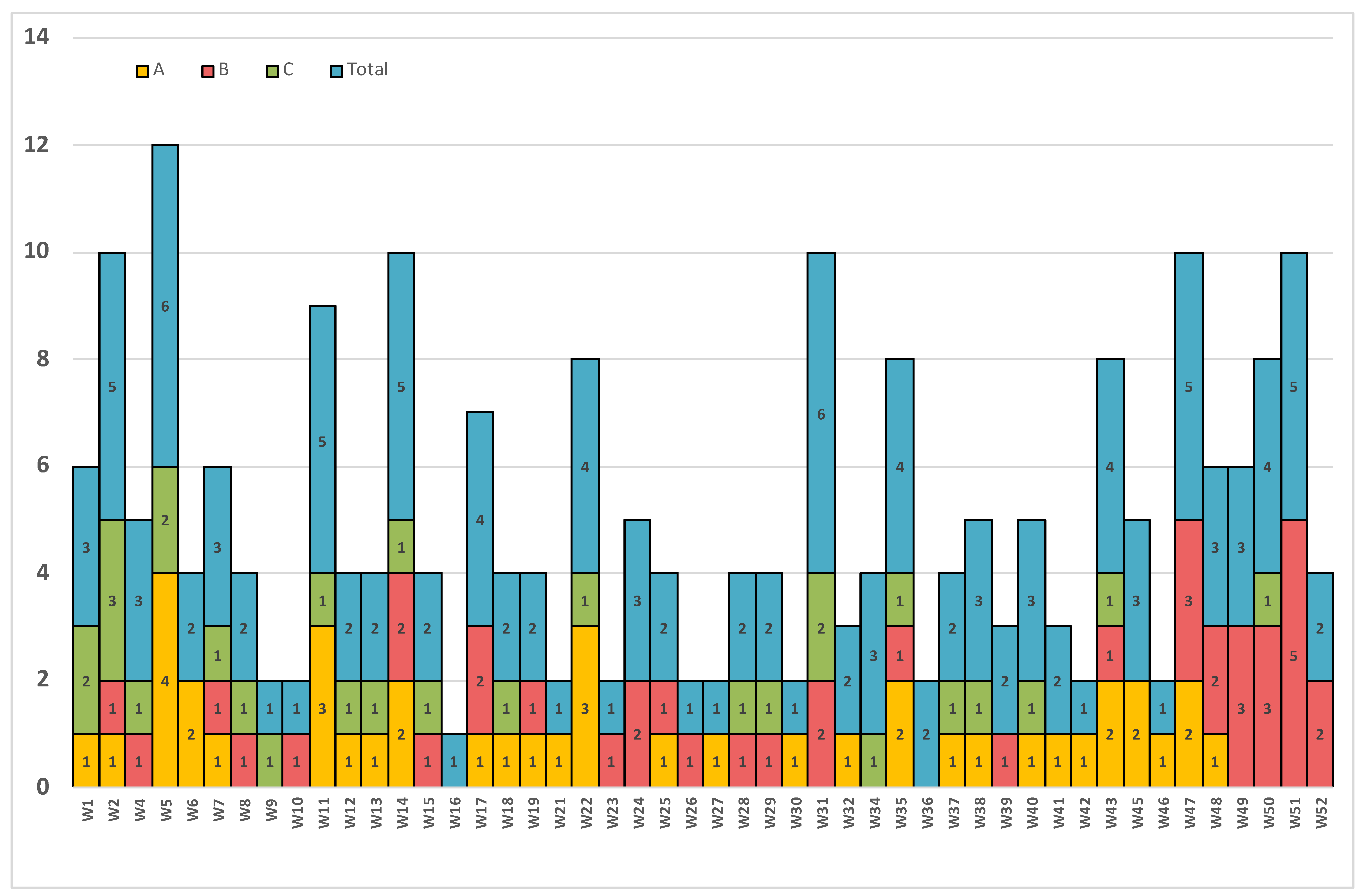This screenshot has height=896, width=1365.
Task: Click W24's red B segment labeled 2
Action: (637, 734)
